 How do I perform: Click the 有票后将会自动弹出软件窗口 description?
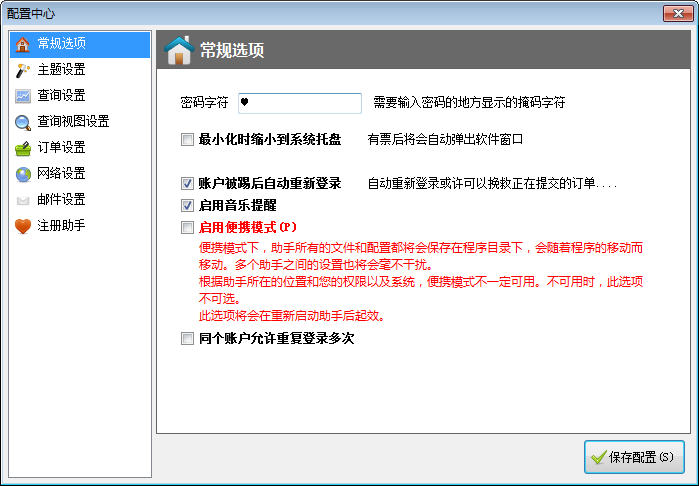445,140
